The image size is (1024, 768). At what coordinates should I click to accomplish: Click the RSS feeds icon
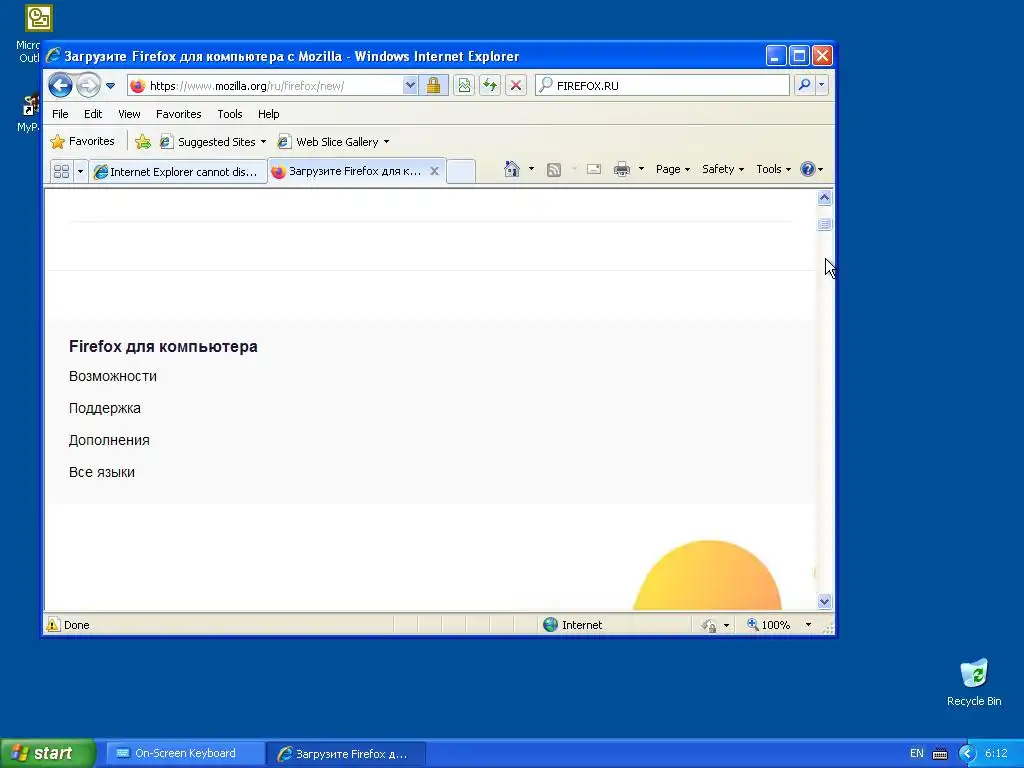554,170
